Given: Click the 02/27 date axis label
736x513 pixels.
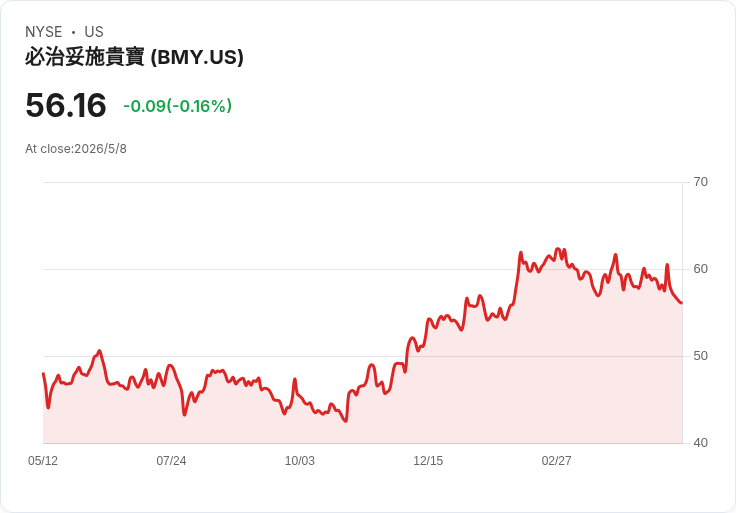Looking at the screenshot, I should 556,461.
